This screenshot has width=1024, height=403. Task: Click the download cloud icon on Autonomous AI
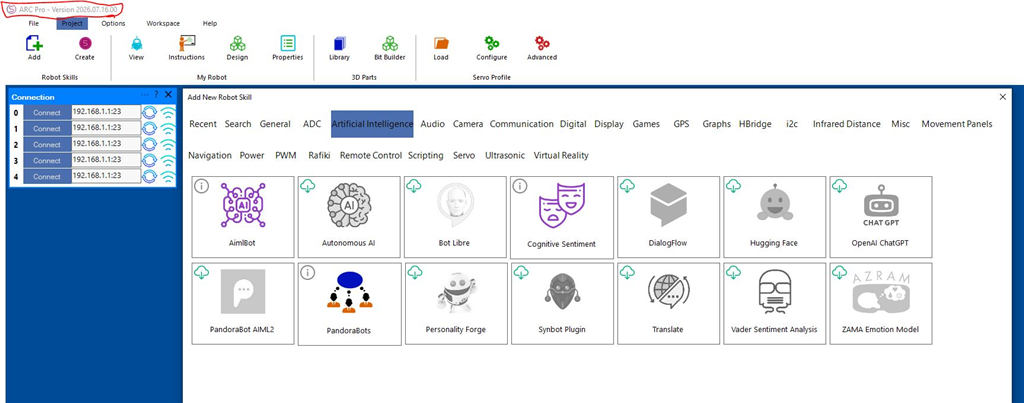308,186
